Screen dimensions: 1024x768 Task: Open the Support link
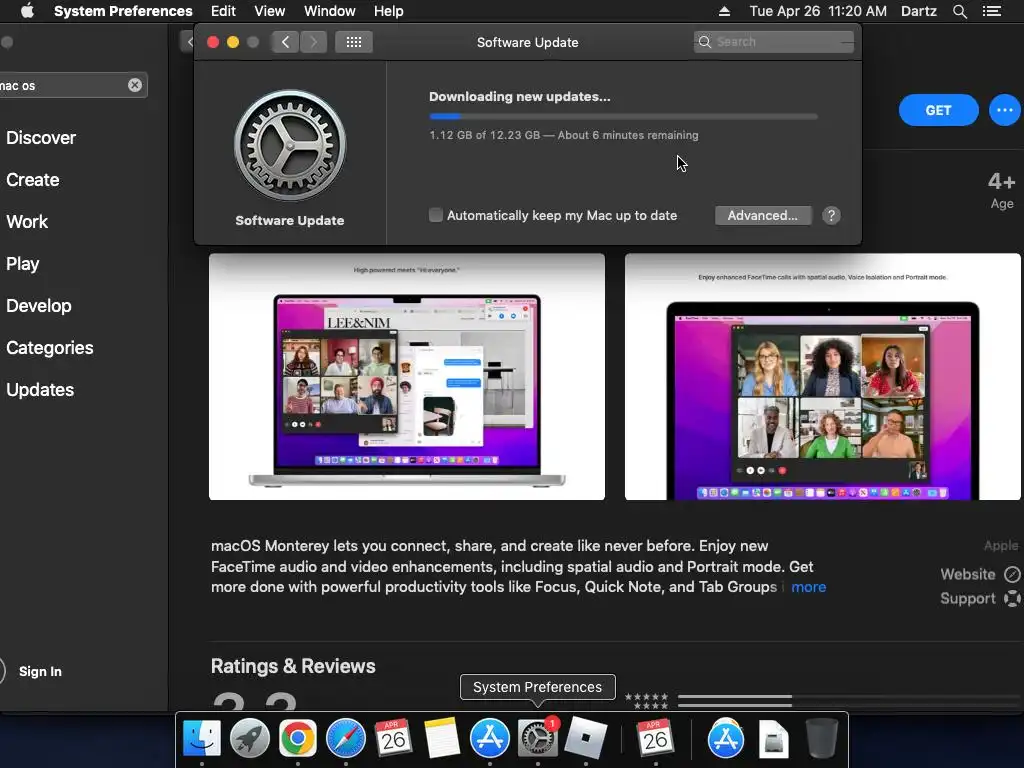(x=968, y=599)
